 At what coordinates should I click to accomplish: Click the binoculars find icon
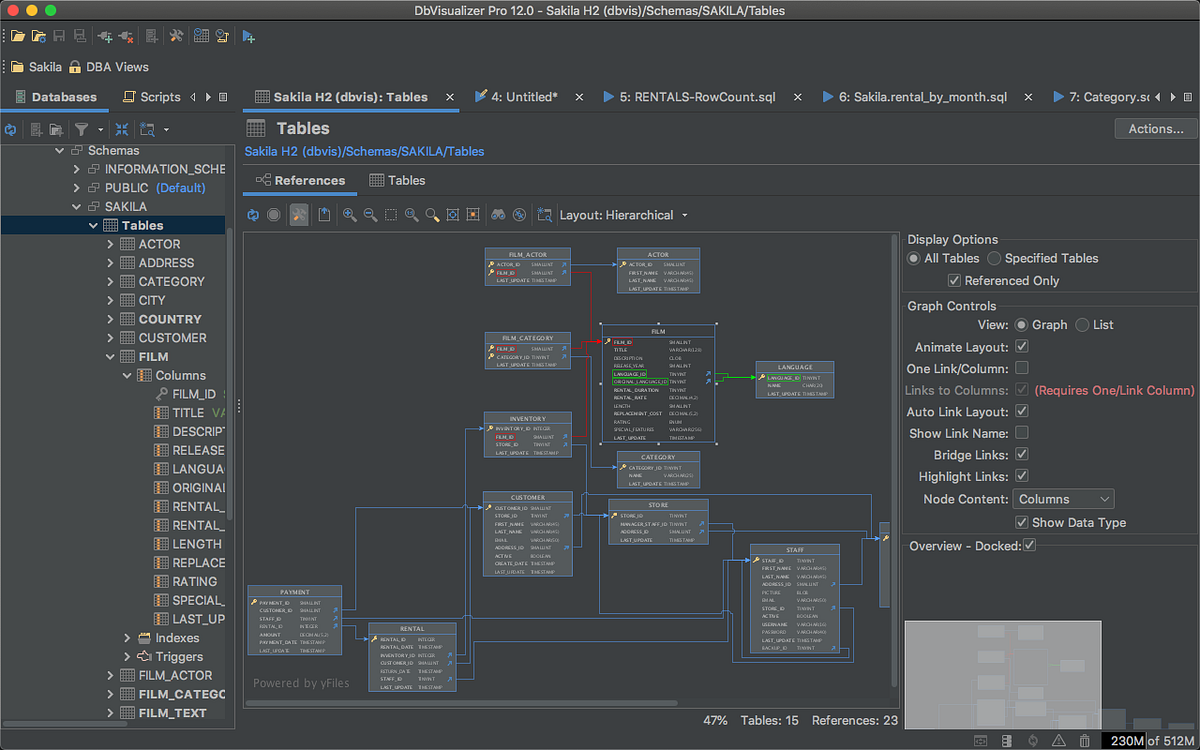[498, 215]
